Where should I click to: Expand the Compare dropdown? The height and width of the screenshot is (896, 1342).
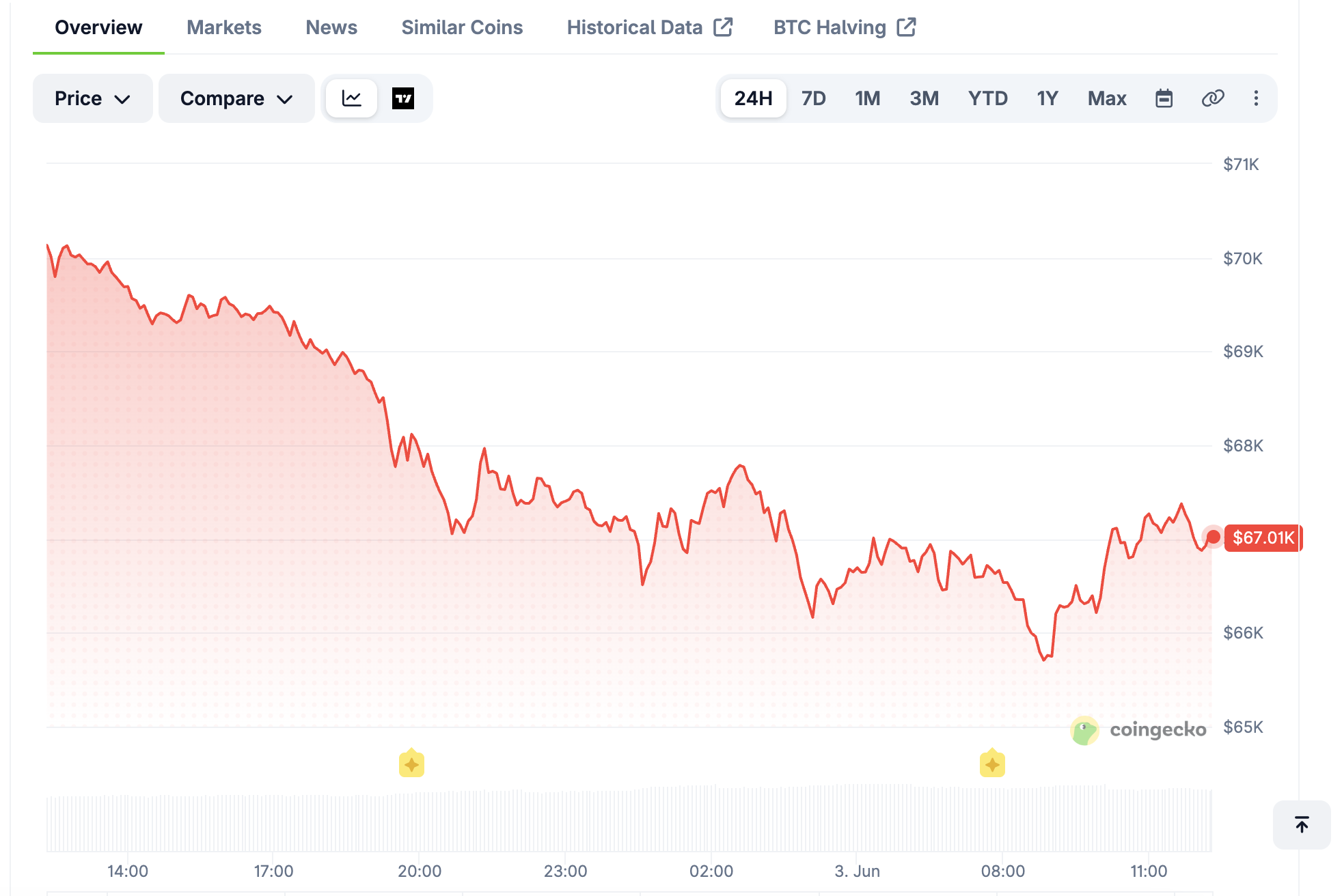coord(236,98)
